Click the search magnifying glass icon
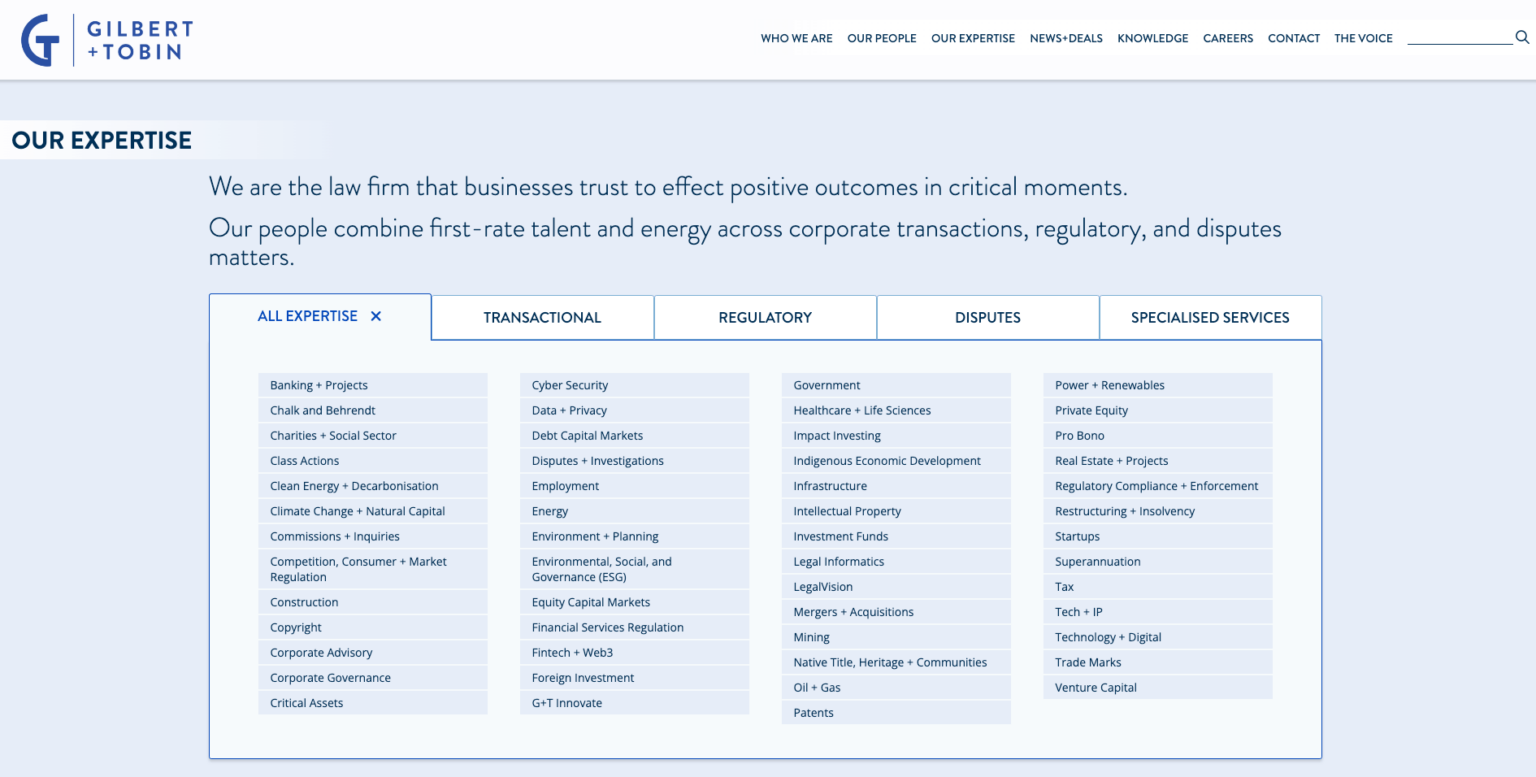 [1521, 36]
